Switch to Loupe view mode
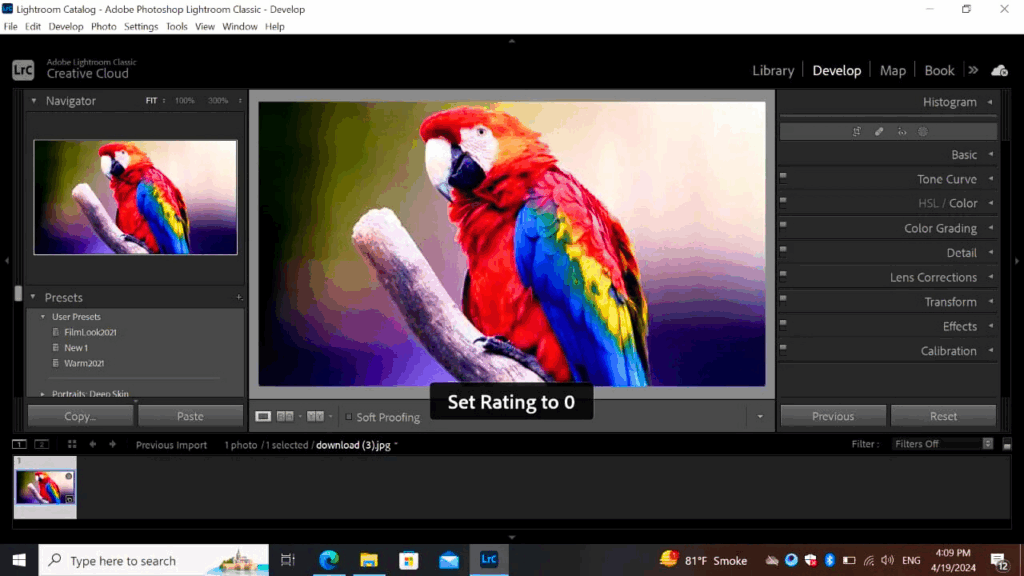 263,416
